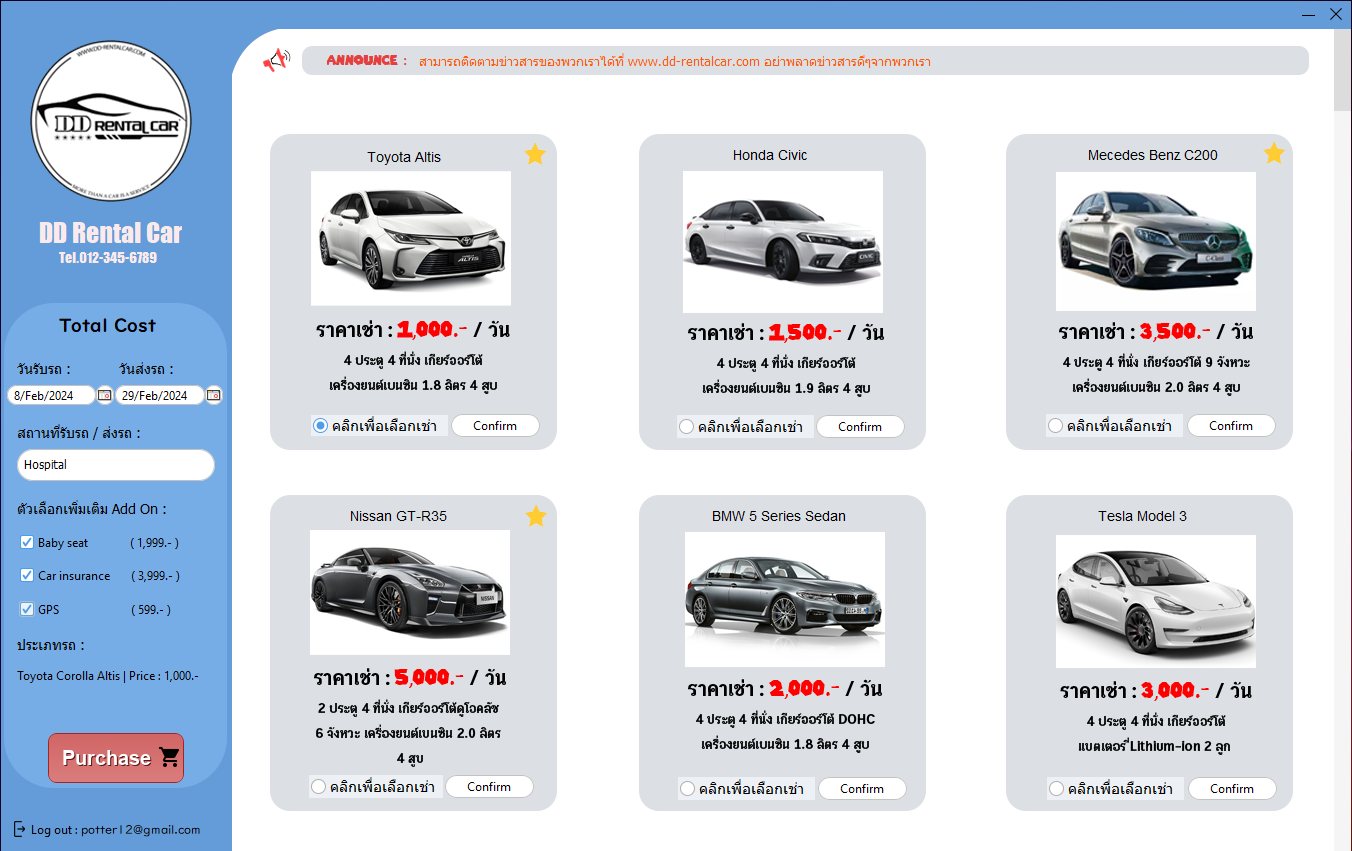This screenshot has width=1352, height=851.
Task: Uncheck the Car insurance add-on
Action: pyautogui.click(x=27, y=575)
